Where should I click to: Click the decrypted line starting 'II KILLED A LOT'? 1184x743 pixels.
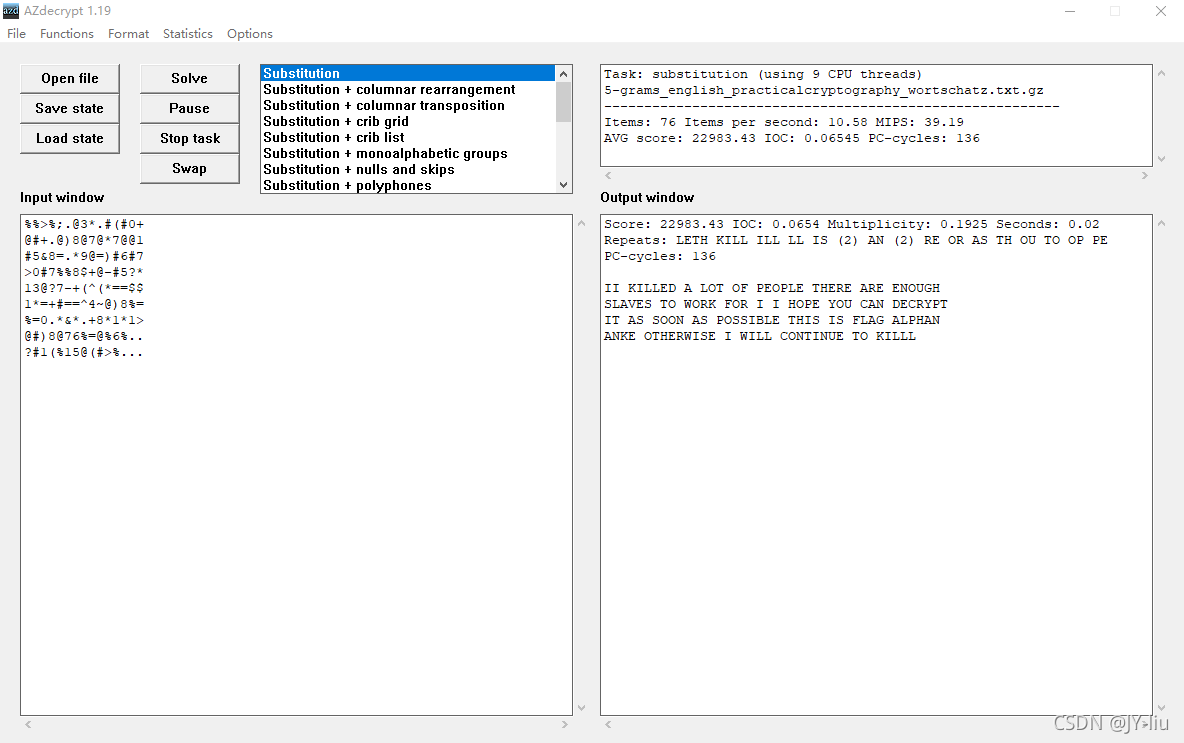(772, 288)
